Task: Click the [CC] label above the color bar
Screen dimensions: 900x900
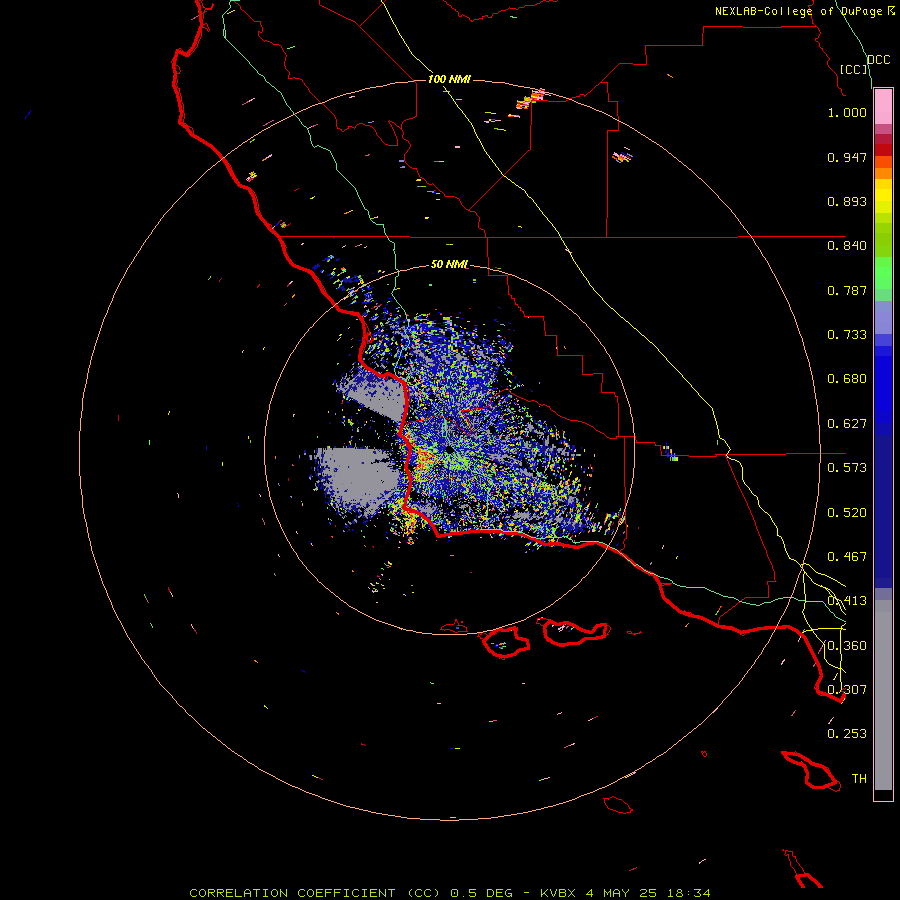Action: point(854,69)
